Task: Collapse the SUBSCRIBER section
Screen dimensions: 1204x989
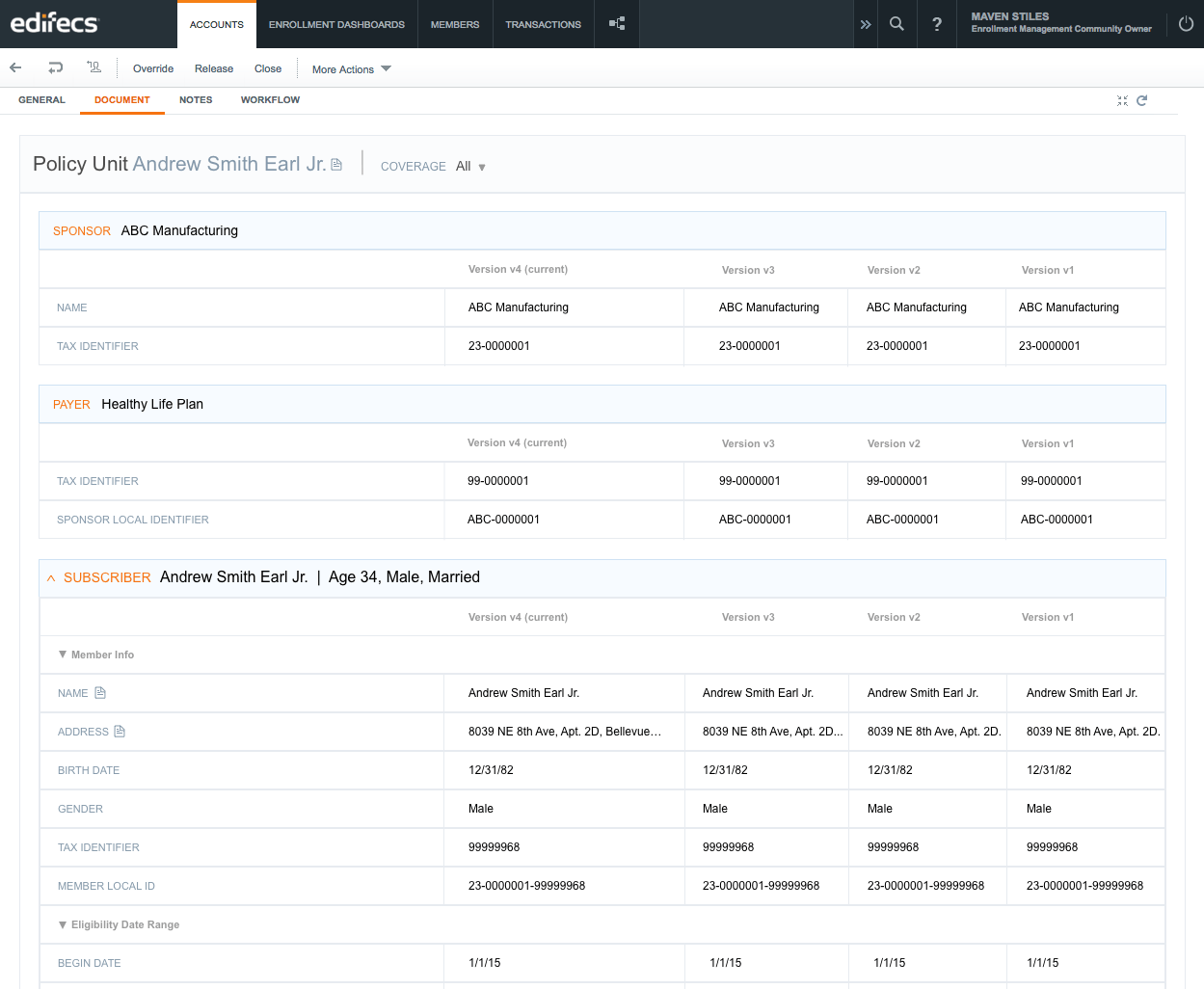Action: click(x=51, y=578)
